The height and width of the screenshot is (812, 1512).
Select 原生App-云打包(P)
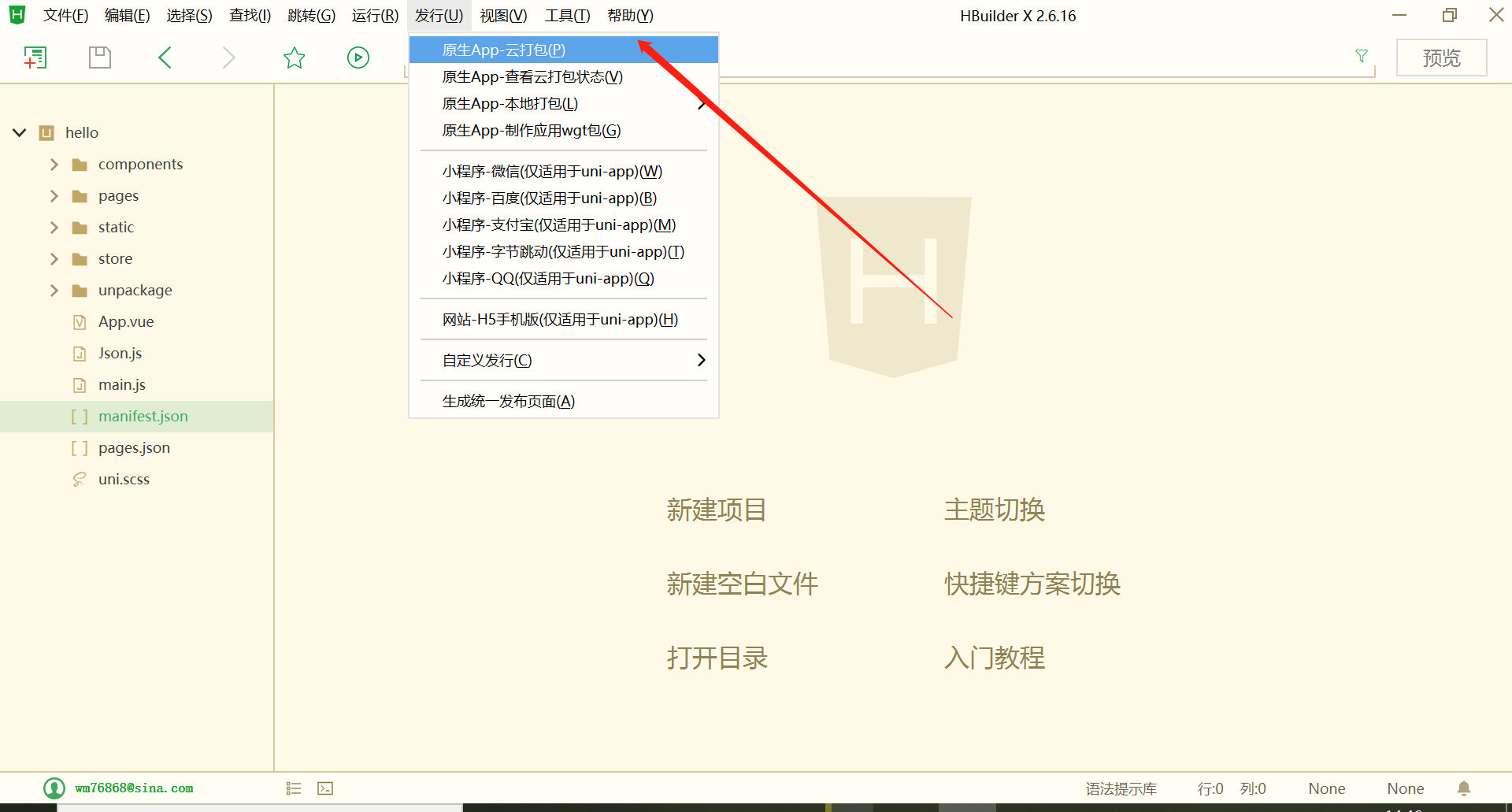[564, 50]
